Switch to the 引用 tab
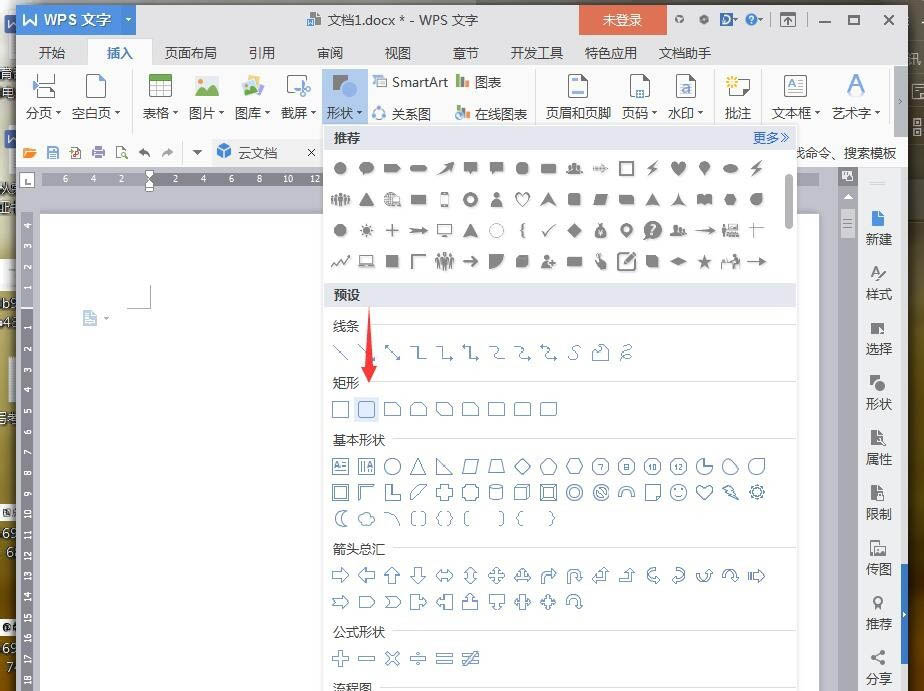The image size is (924, 691). pos(262,53)
